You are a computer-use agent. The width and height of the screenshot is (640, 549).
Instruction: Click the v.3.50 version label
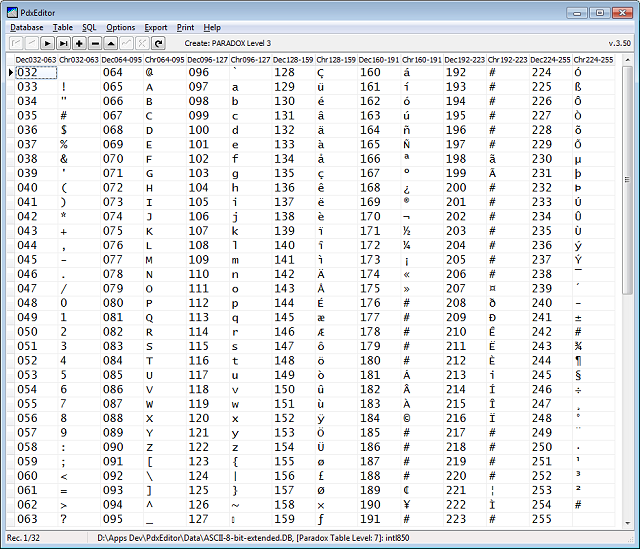pos(620,43)
